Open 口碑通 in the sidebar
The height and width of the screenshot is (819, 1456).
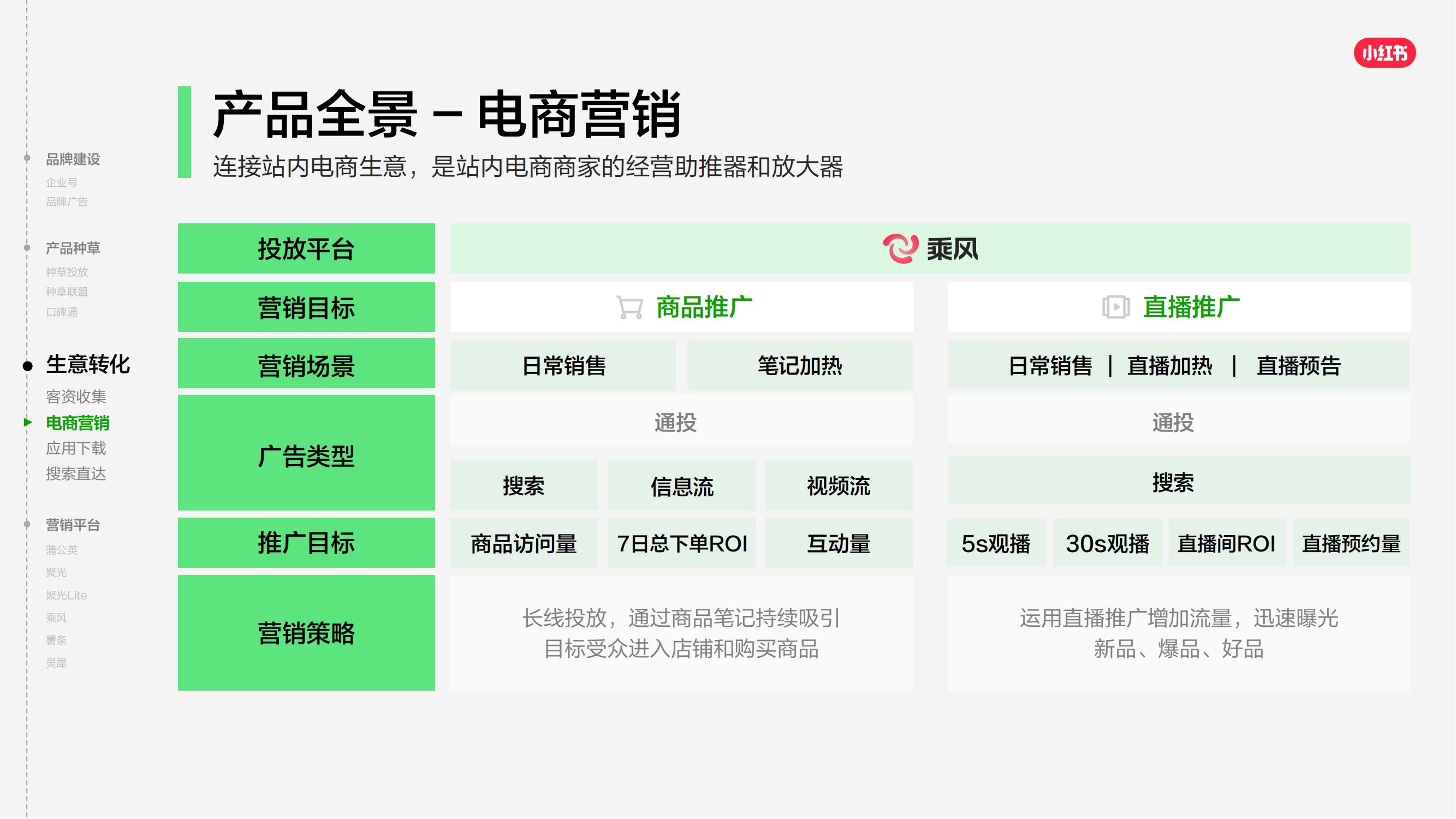coord(62,312)
